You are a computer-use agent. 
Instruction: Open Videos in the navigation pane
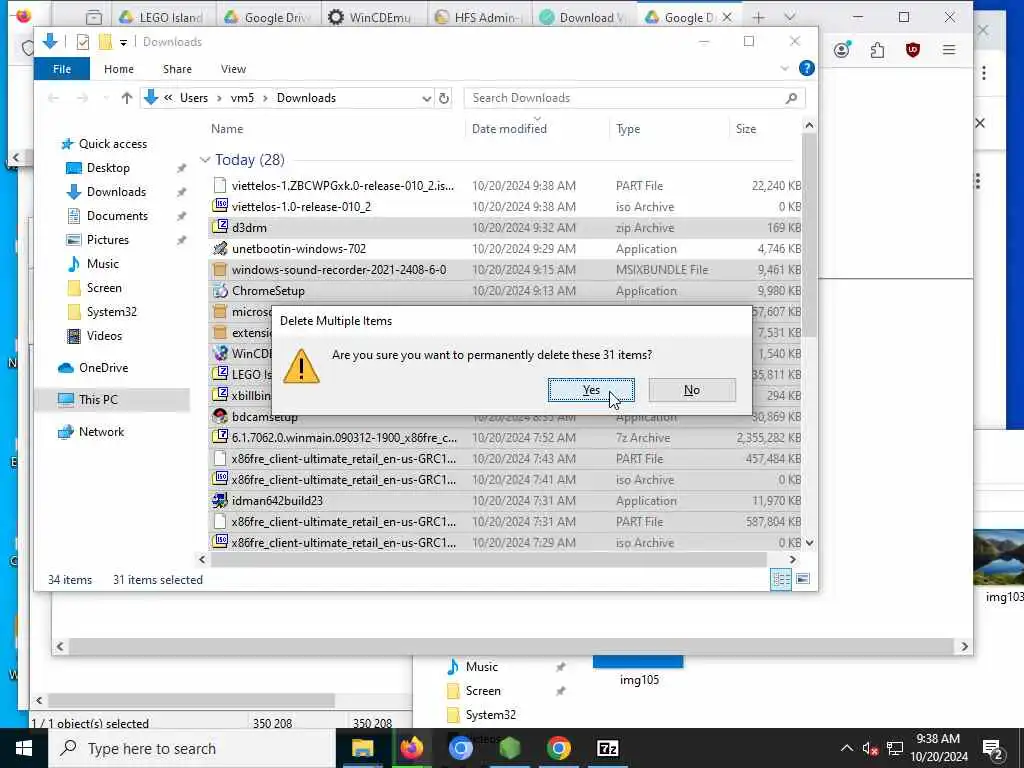click(104, 336)
